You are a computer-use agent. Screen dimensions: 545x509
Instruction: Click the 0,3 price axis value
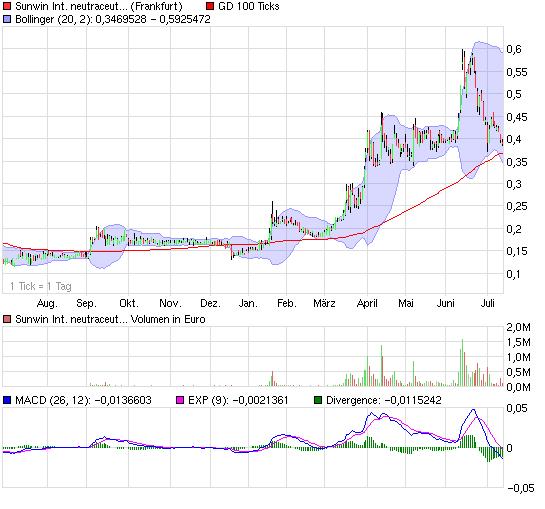tap(514, 184)
